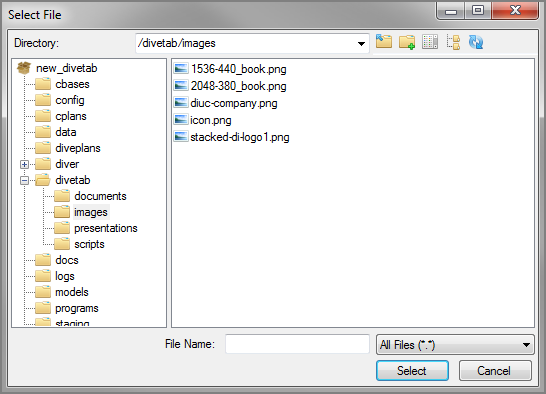Click the config folder icon
546x394 pixels.
[x=43, y=100]
